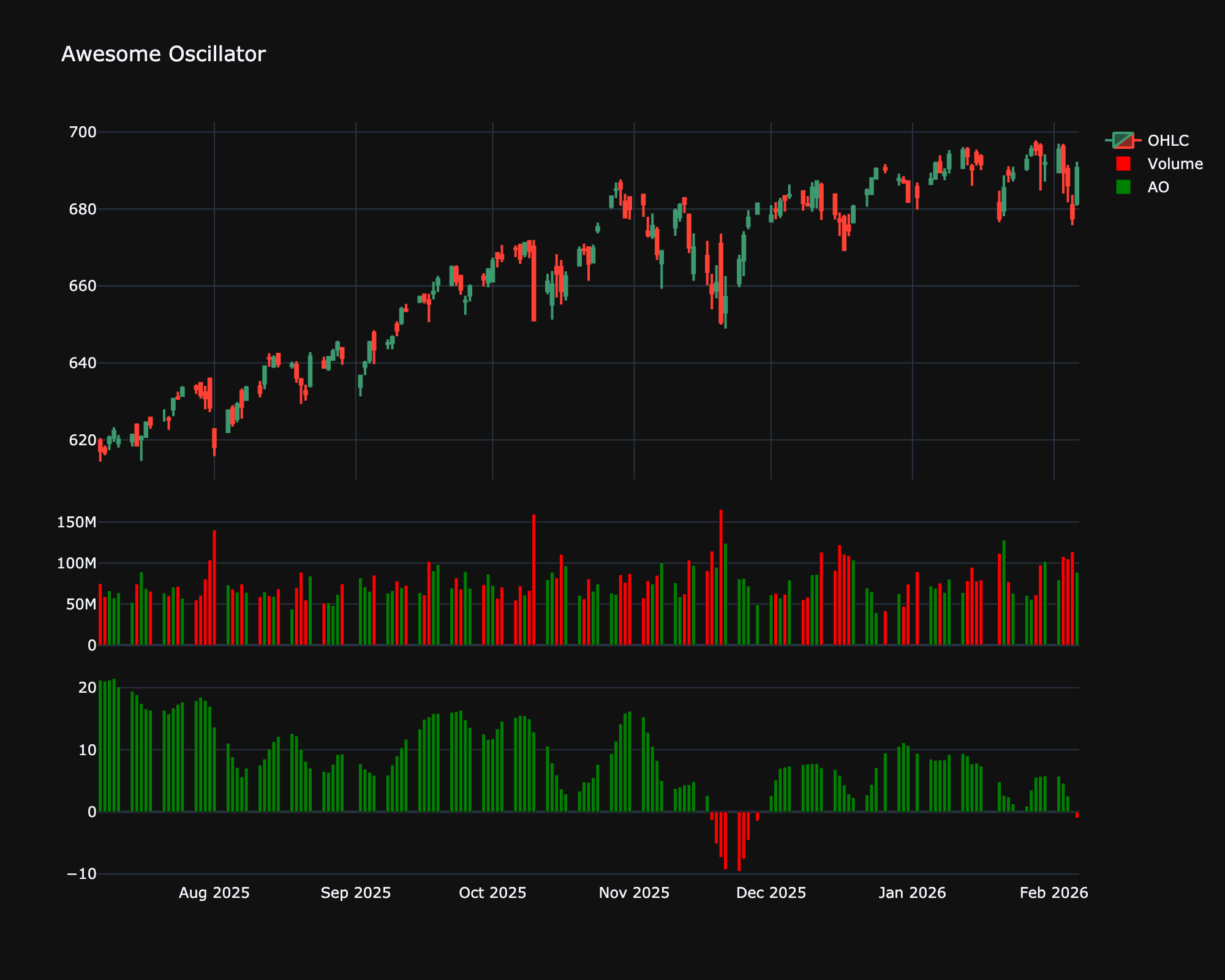This screenshot has height=980, width=1225.
Task: Select the highest candlestick near February 2026
Action: [x=1036, y=147]
